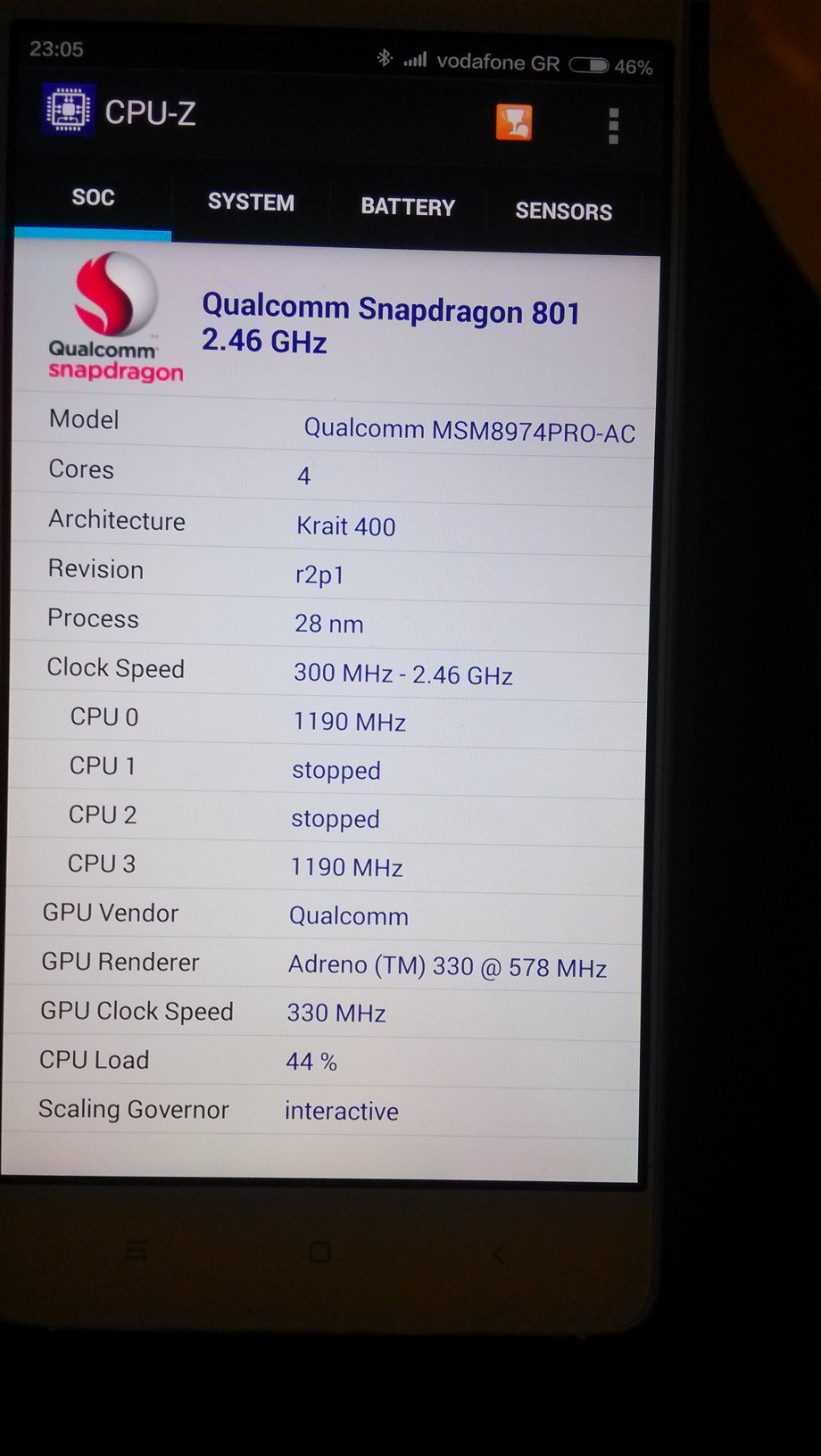Tap the CPU-Z app chip icon
821x1456 pixels.
(68, 110)
